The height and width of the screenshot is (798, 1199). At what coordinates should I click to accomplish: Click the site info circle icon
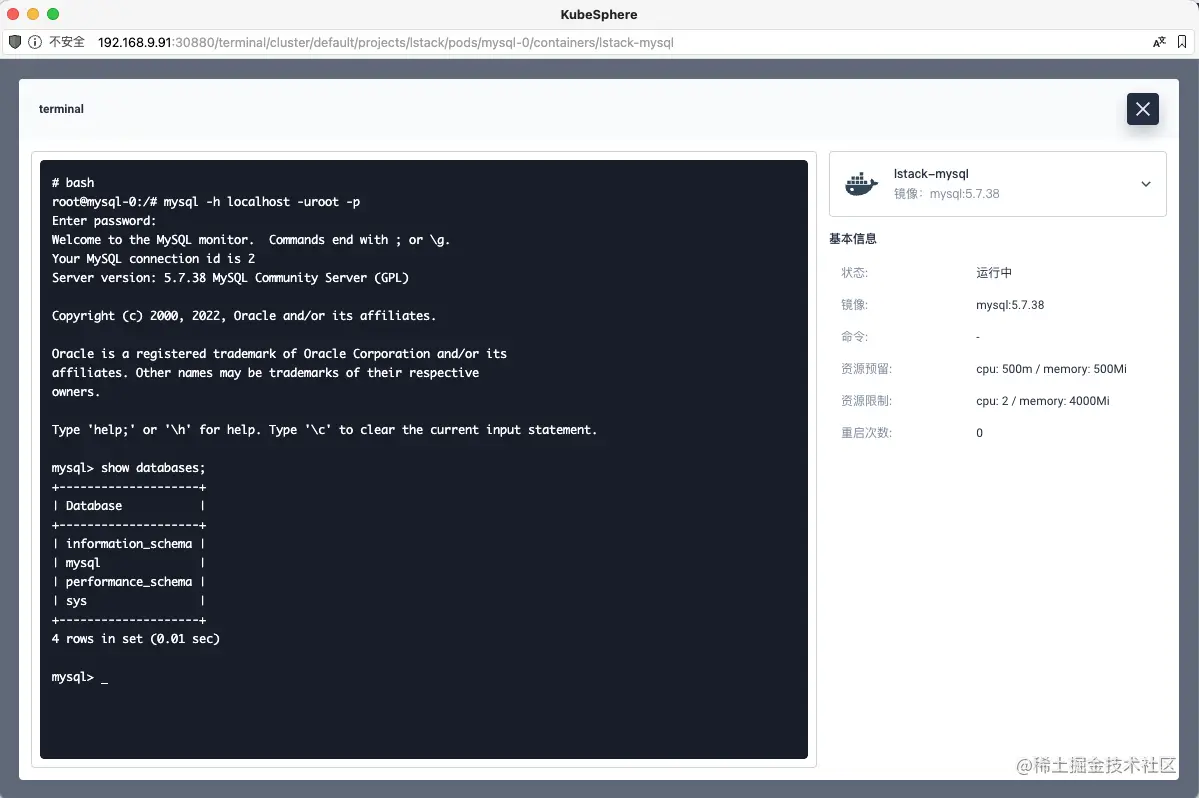pyautogui.click(x=35, y=42)
